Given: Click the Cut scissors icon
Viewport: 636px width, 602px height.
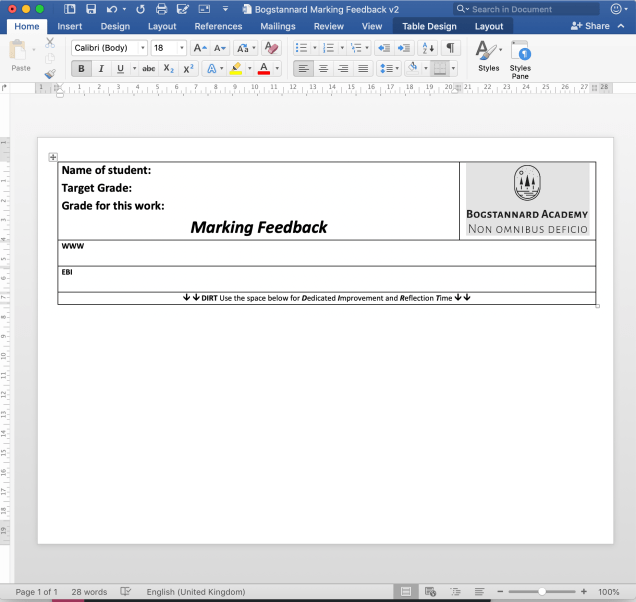Looking at the screenshot, I should (50, 42).
